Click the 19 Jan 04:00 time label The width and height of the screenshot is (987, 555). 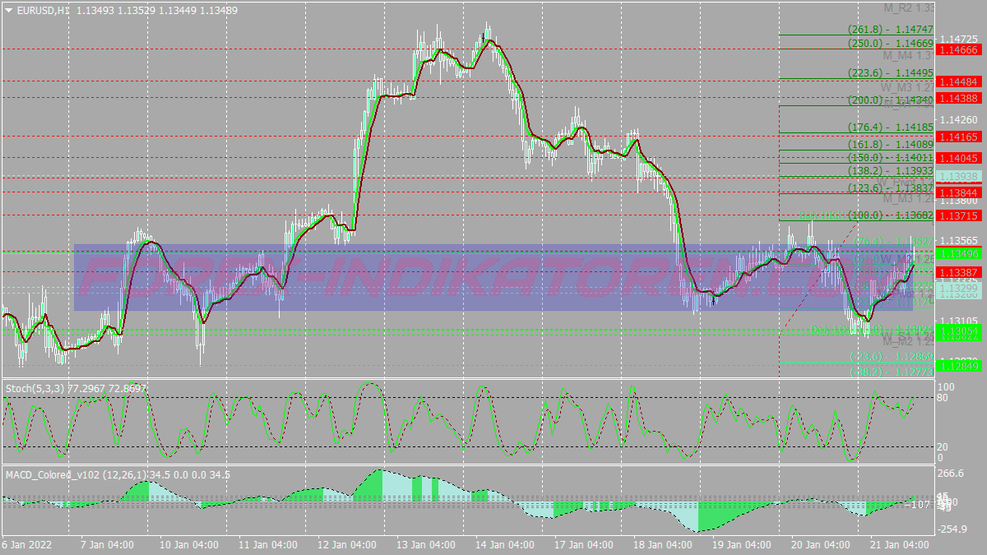741,544
